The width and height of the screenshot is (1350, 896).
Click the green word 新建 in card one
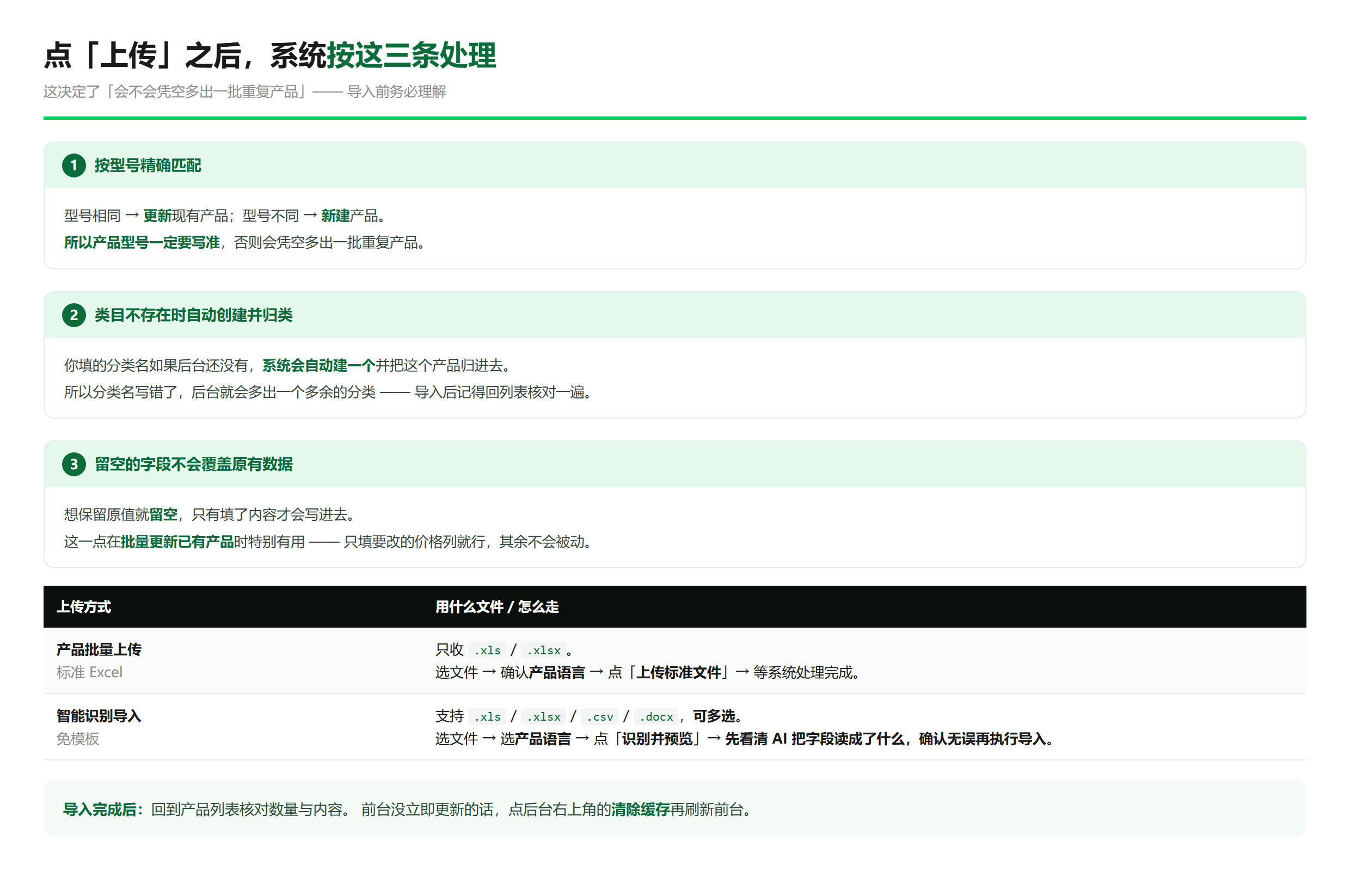coord(335,216)
